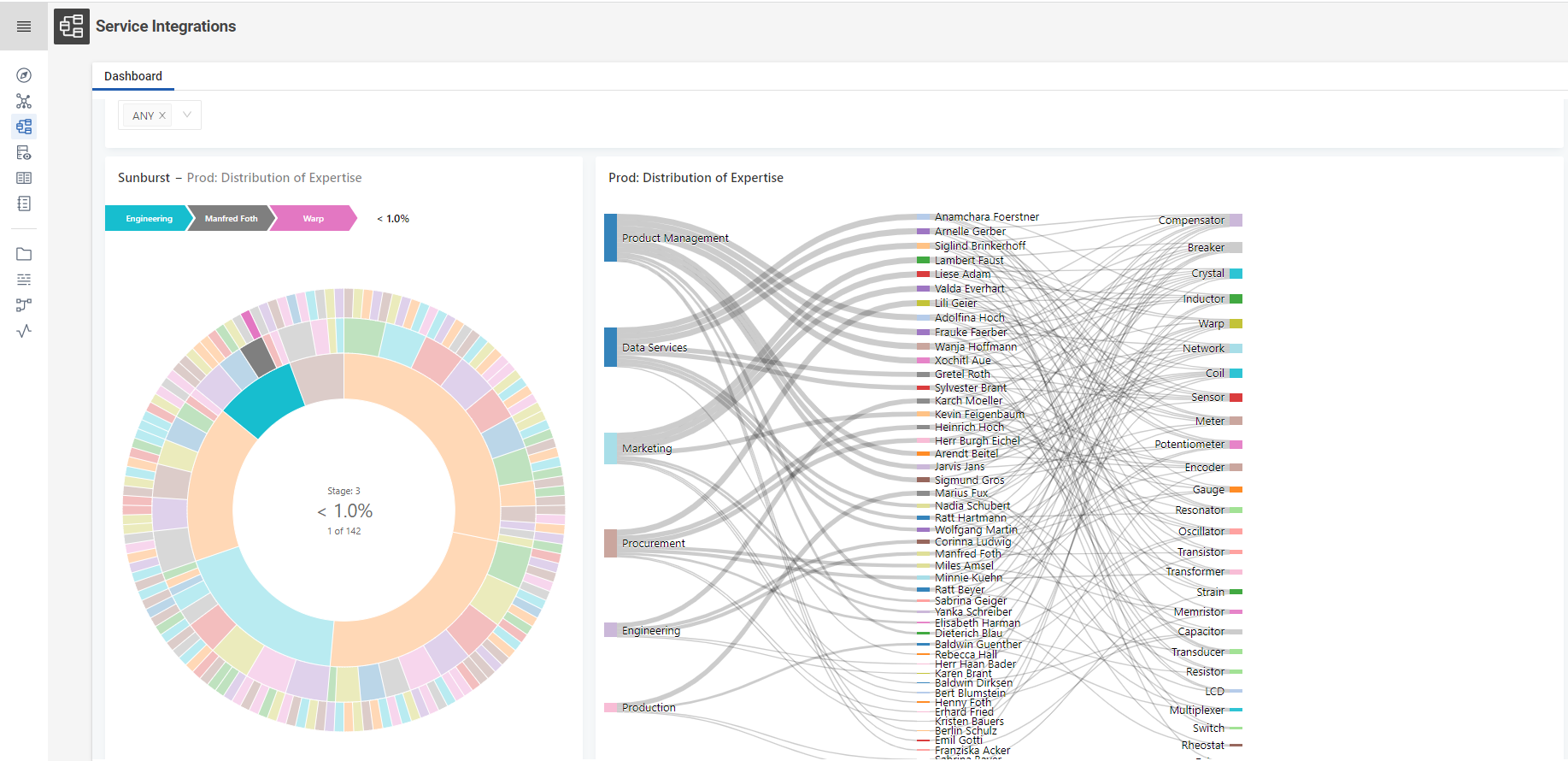Click the sunburst center showing Stage: 3

click(x=344, y=510)
